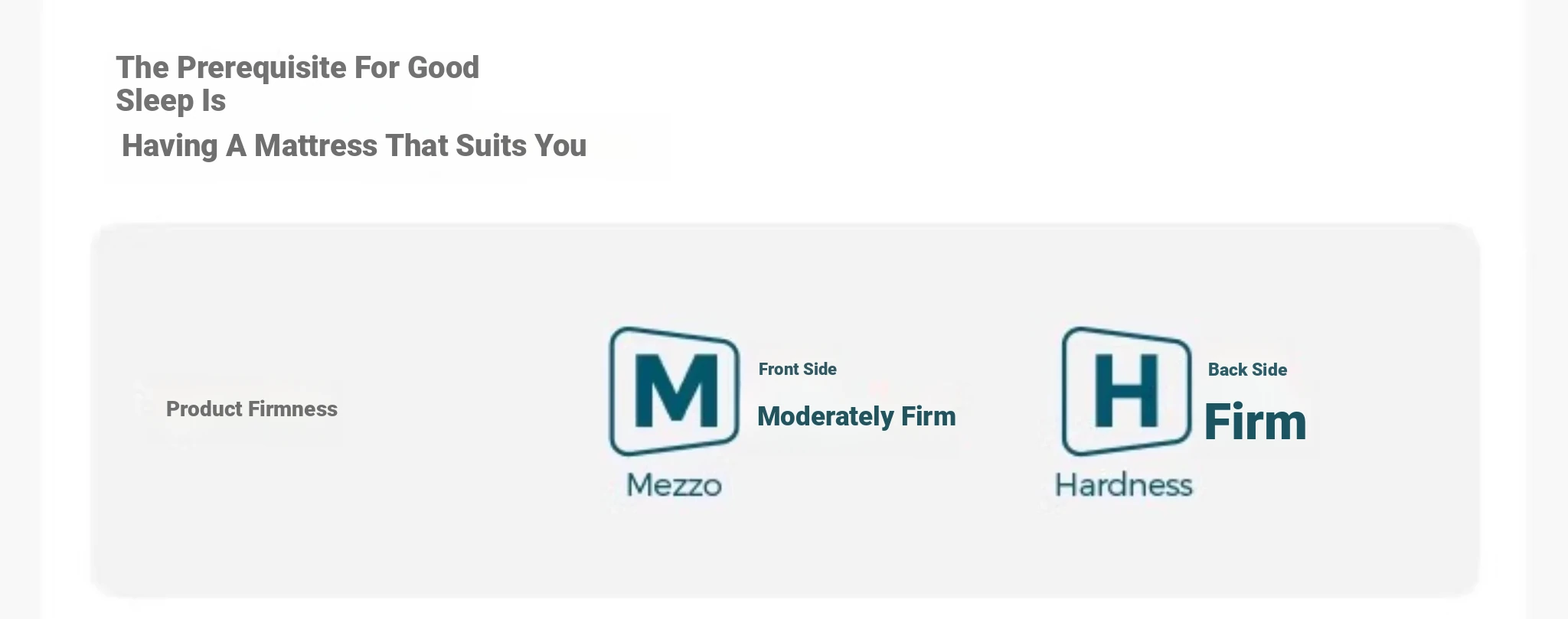Click the Product Firmness label
The image size is (1568, 619).
pyautogui.click(x=252, y=409)
